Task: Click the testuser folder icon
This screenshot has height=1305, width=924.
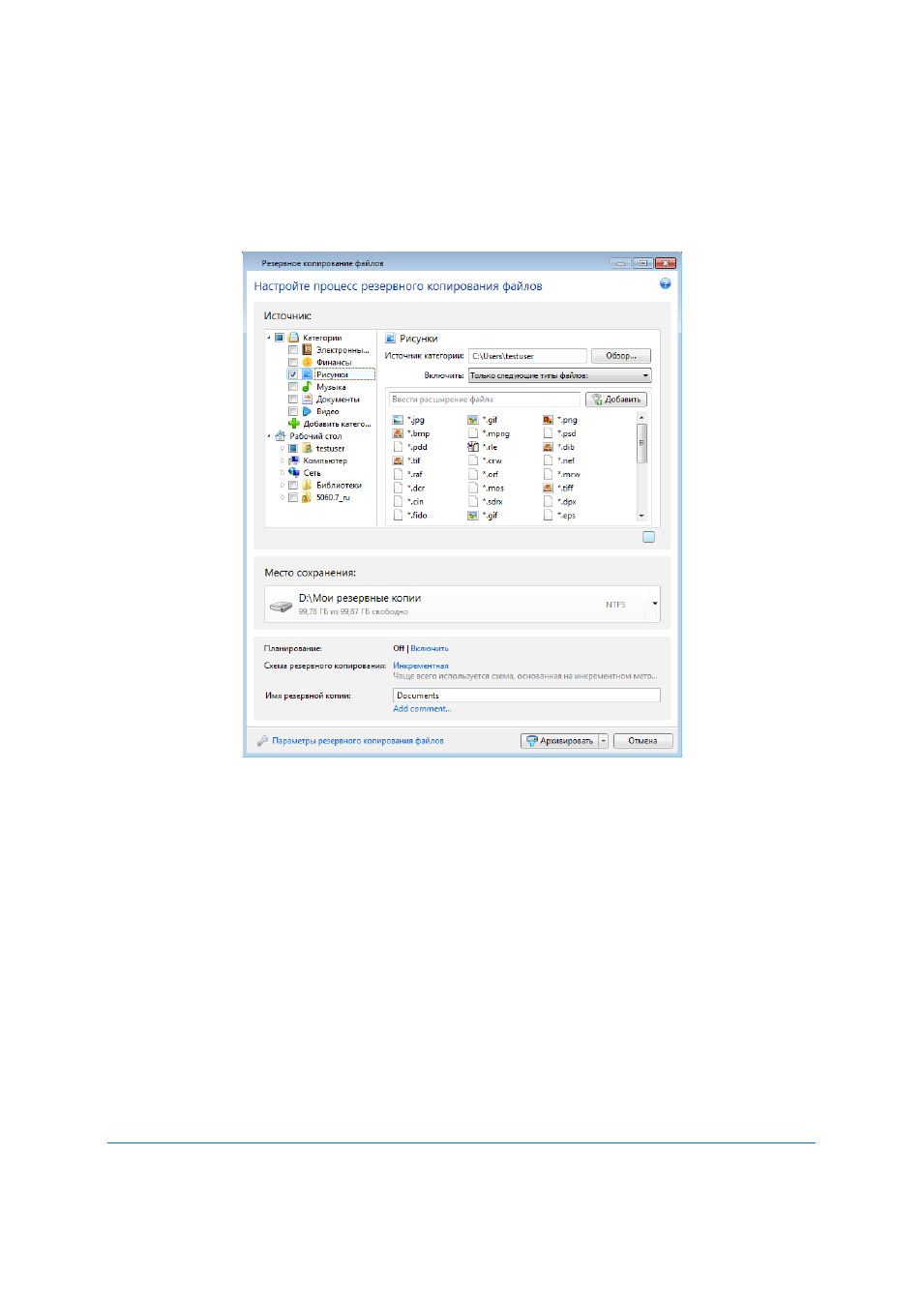Action: pos(307,448)
